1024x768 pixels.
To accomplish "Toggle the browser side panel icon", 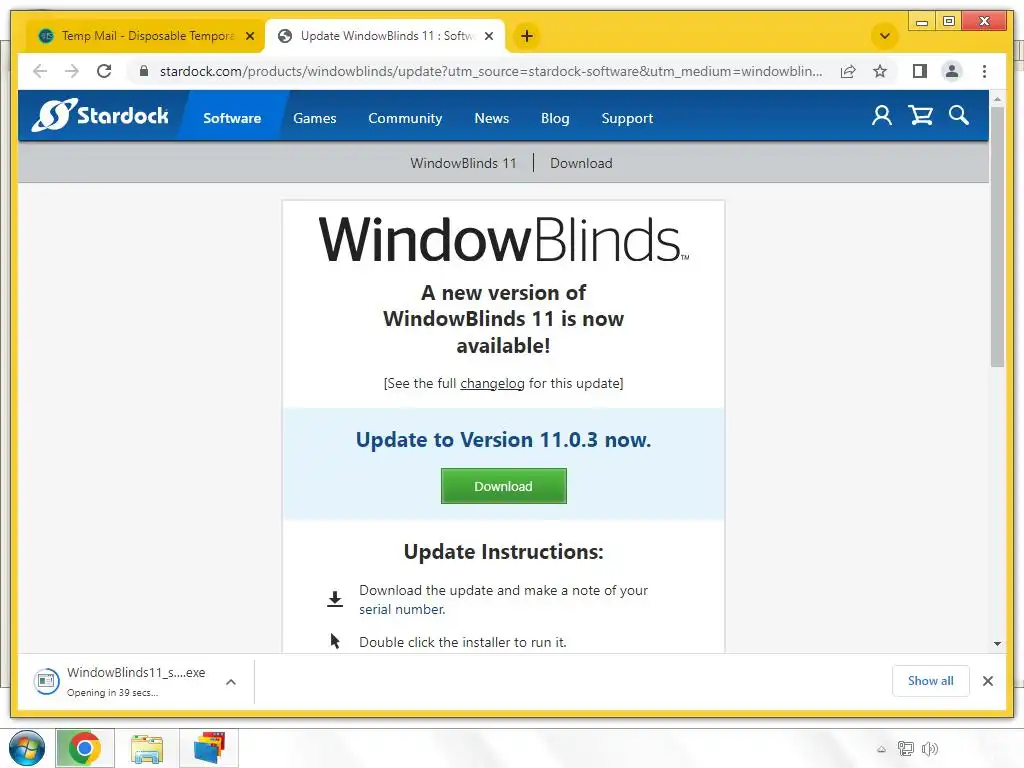I will pos(920,71).
